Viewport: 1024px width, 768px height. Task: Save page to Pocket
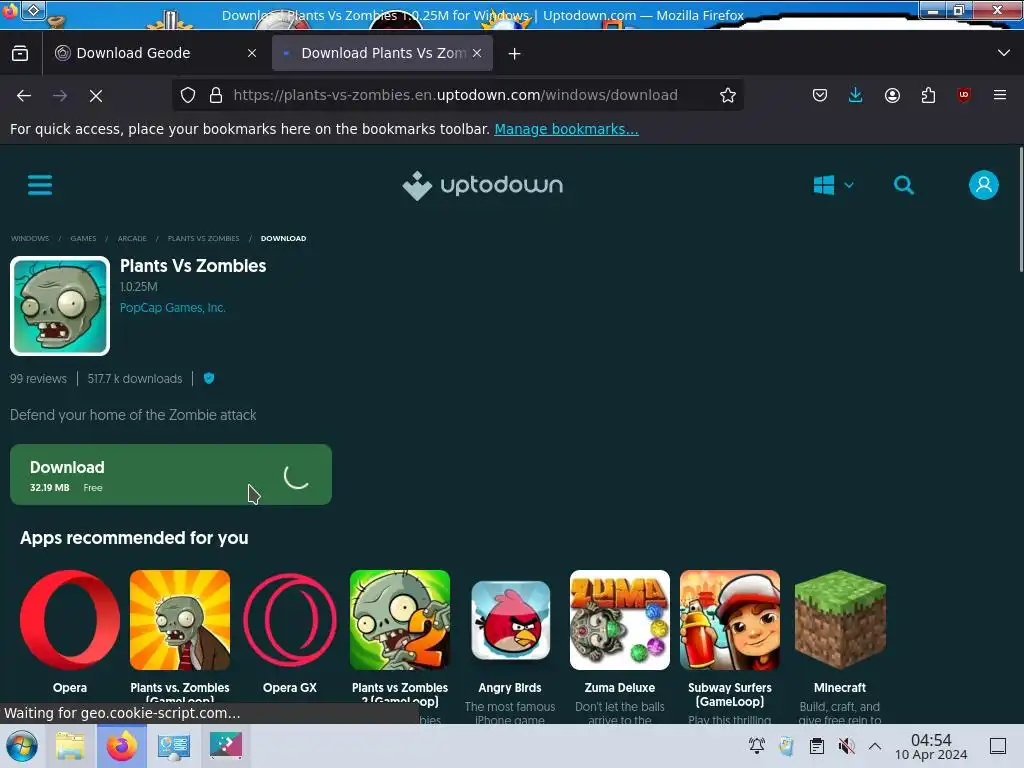tap(820, 95)
